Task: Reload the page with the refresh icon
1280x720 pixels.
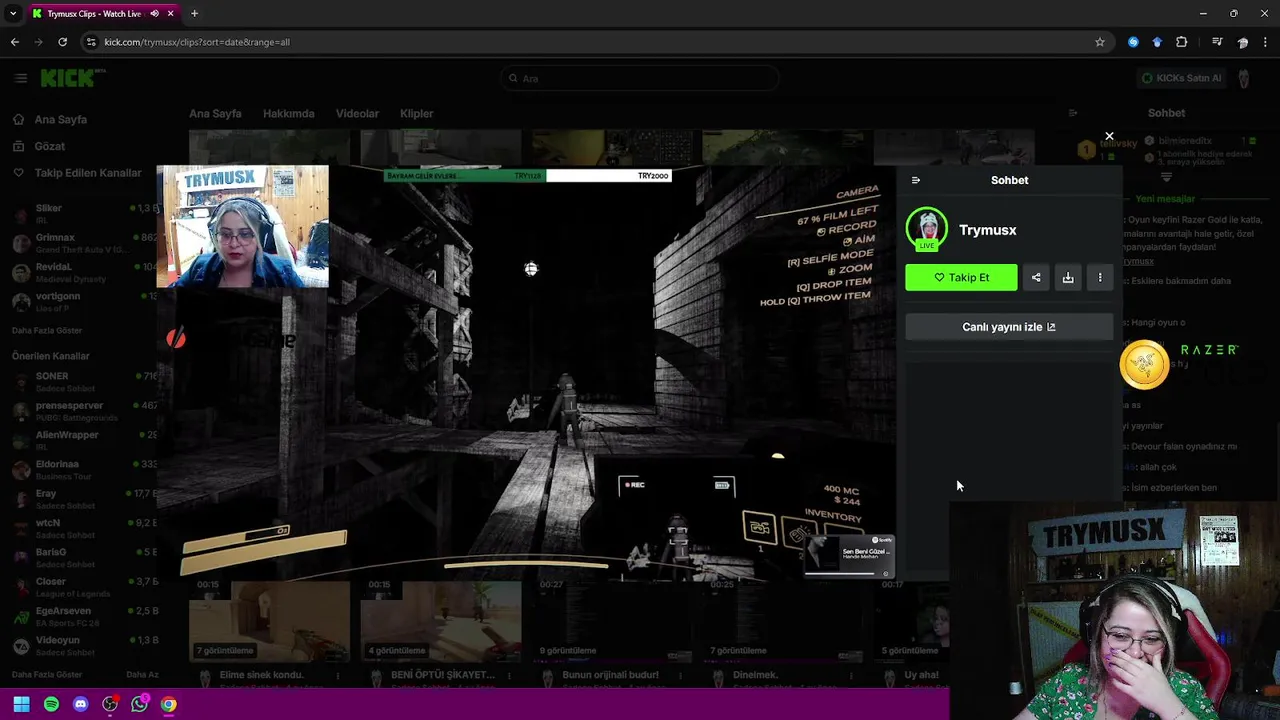Action: click(62, 42)
